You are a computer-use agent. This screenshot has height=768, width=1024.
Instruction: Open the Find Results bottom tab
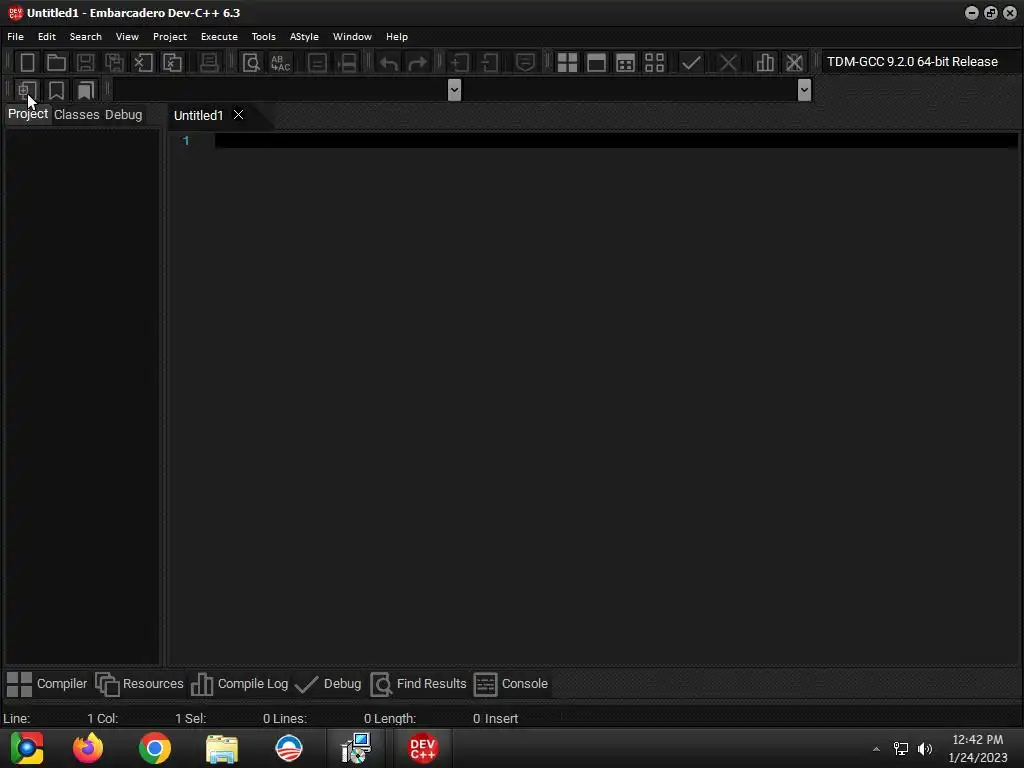tap(419, 684)
